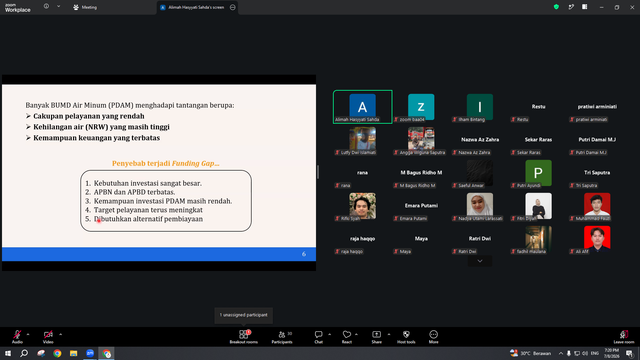The image size is (640, 360).
Task: Select Lutfy Dwi Islamiati's video tile
Action: pyautogui.click(x=362, y=140)
